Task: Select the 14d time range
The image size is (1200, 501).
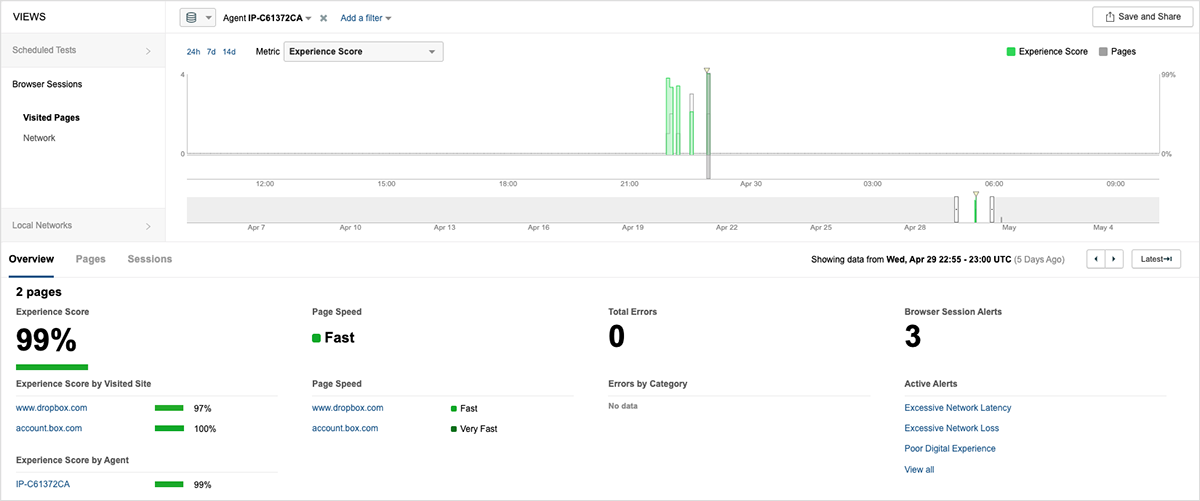Action: coord(229,52)
